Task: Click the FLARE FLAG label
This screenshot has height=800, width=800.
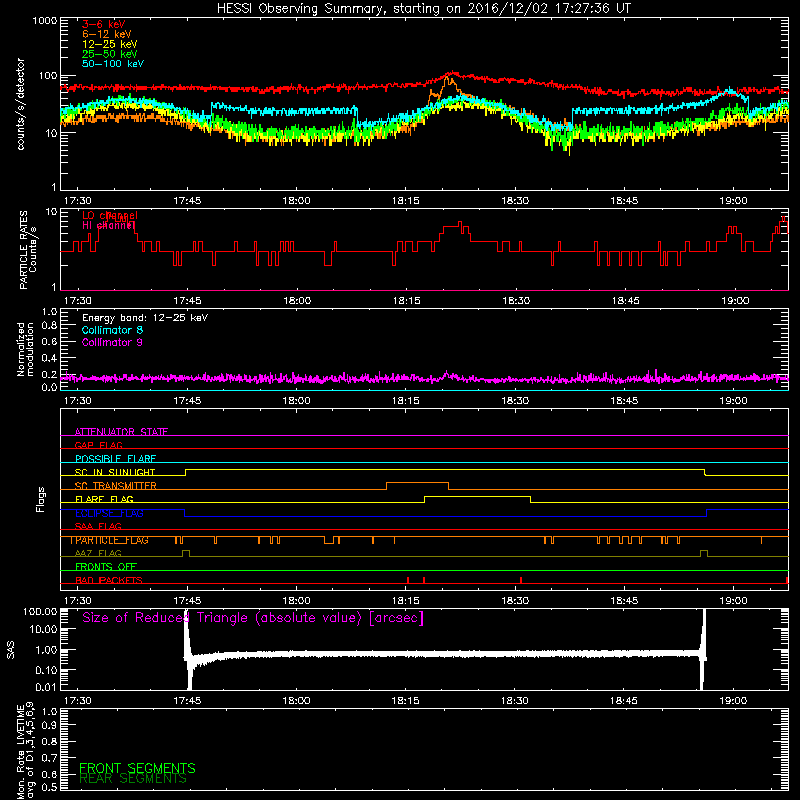Action: click(x=104, y=499)
